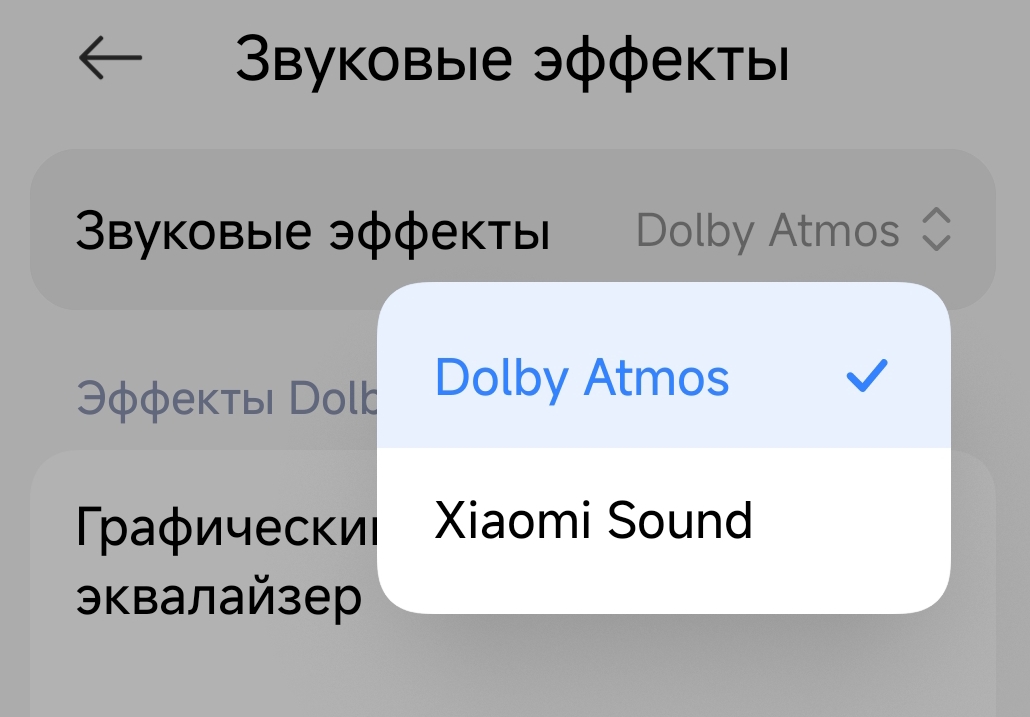This screenshot has height=717, width=1030.
Task: Click the Звуковые эффекты row label
Action: [313, 231]
